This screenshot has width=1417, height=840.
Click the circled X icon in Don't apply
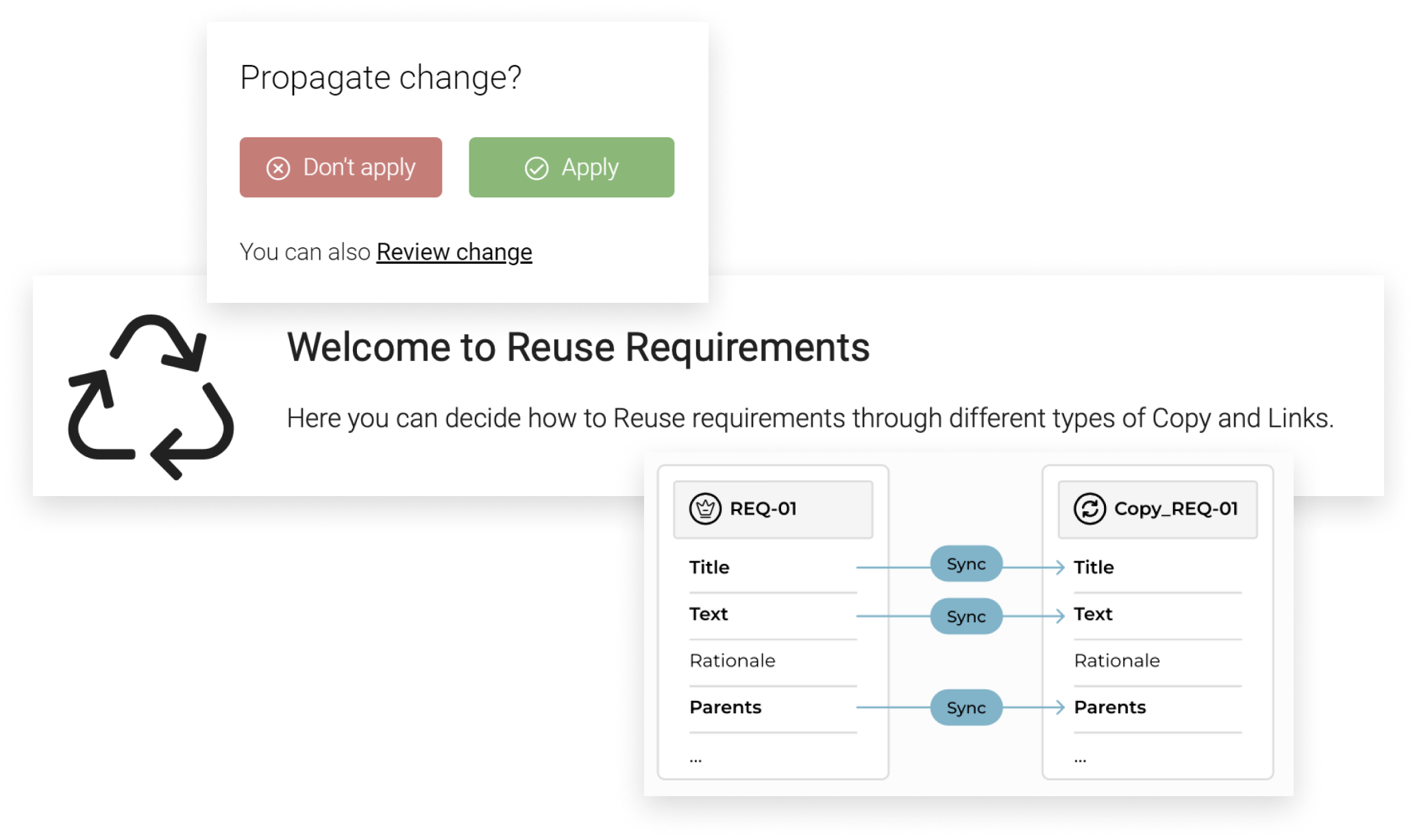coord(278,168)
